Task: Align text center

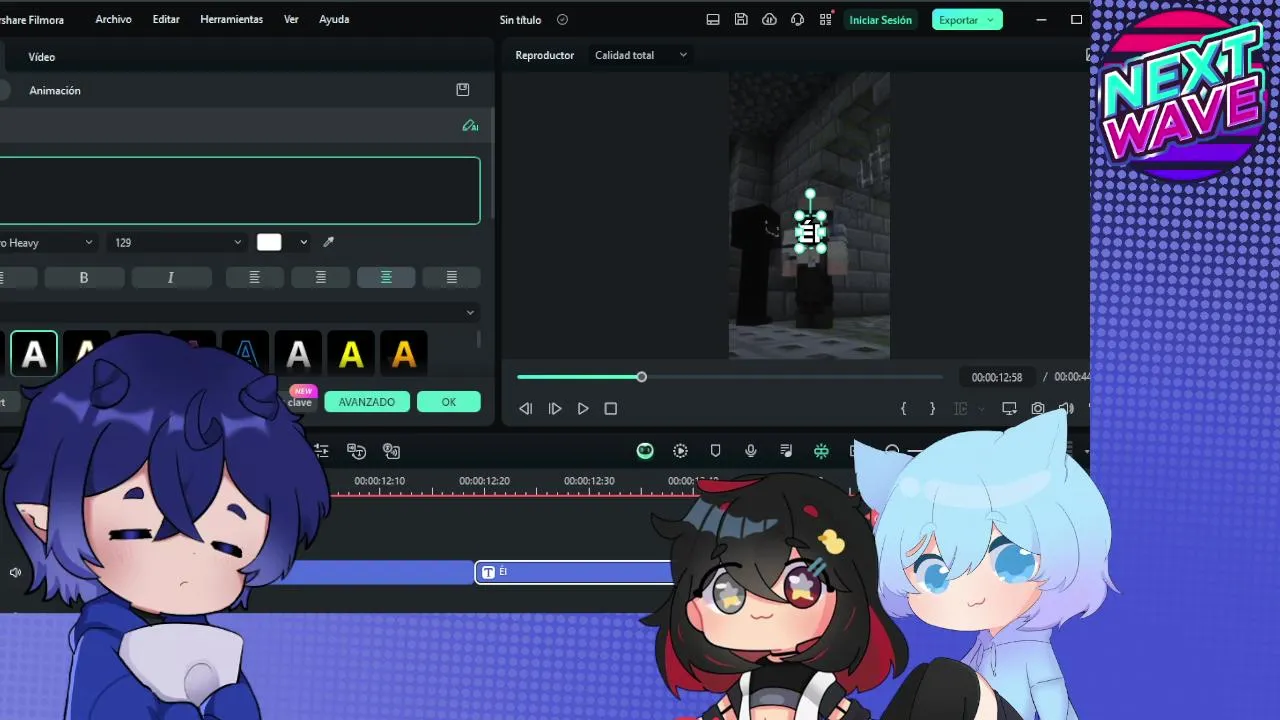Action: click(320, 277)
